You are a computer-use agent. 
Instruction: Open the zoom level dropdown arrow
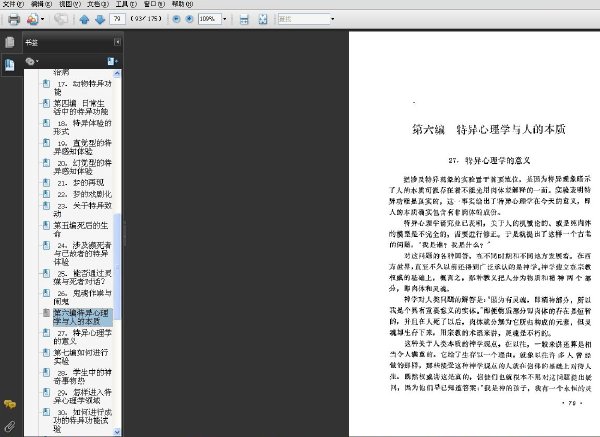pos(225,19)
